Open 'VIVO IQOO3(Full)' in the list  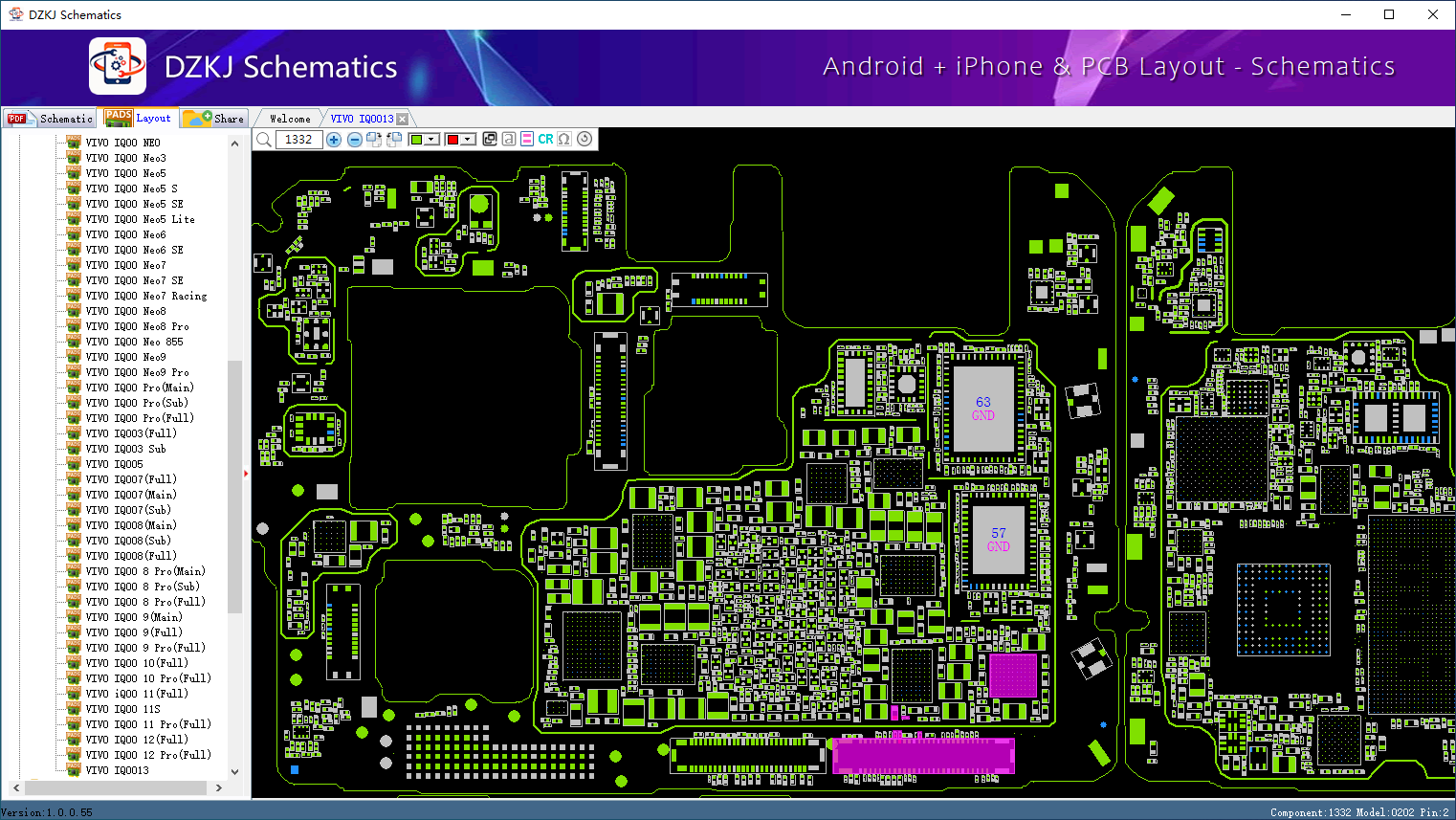click(x=131, y=433)
